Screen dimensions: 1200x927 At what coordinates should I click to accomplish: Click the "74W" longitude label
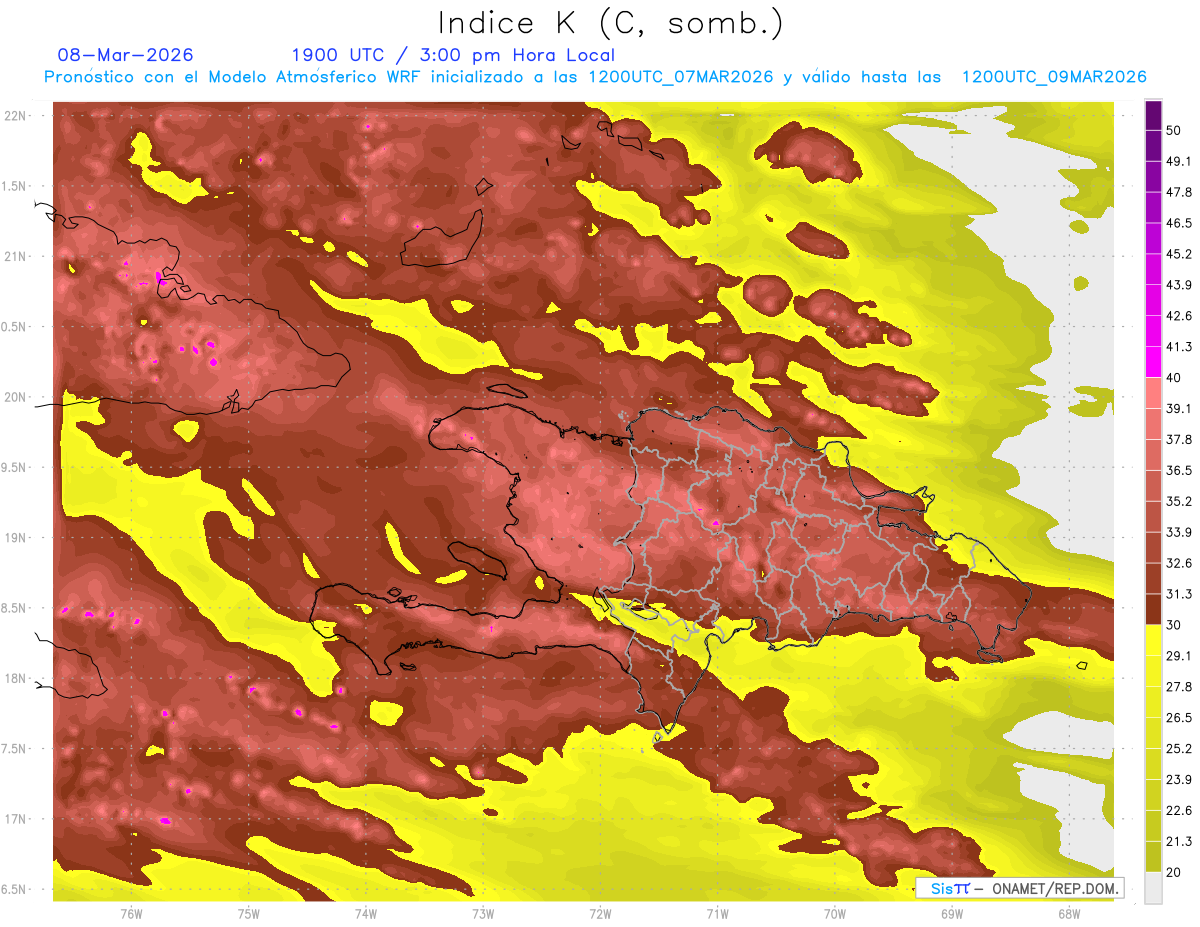(365, 913)
